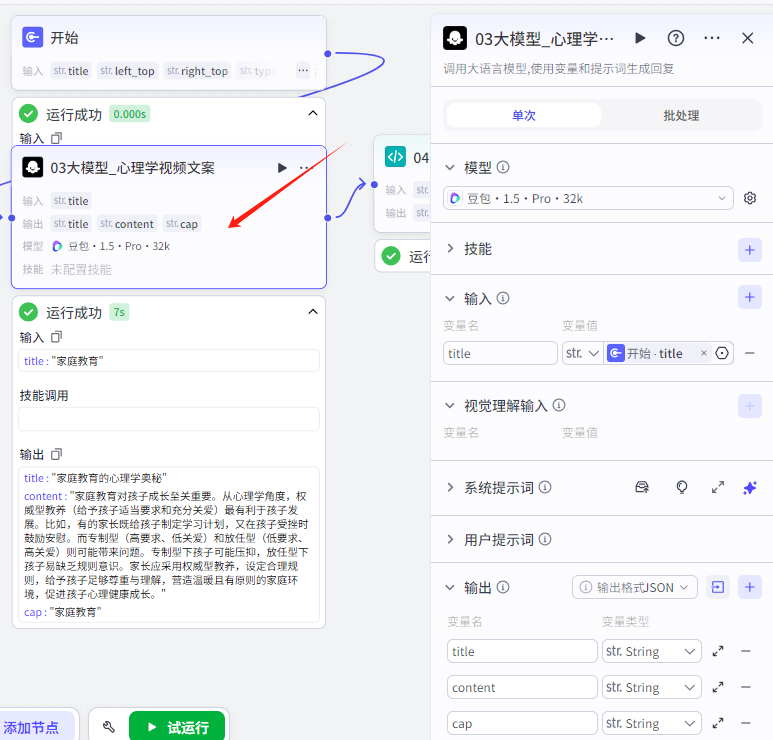This screenshot has width=773, height=740.
Task: Add a new skill with plus button
Action: coord(749,250)
